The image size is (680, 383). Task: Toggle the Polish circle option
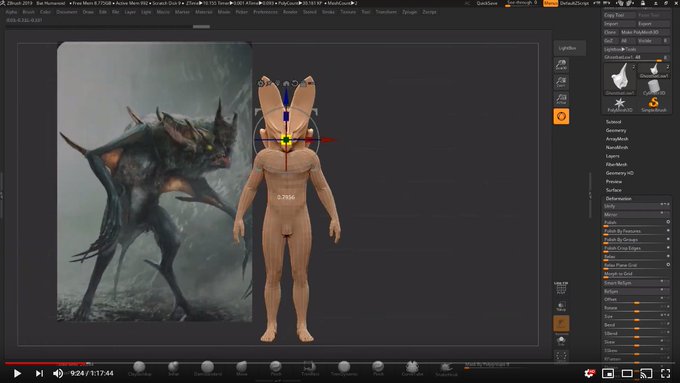668,222
